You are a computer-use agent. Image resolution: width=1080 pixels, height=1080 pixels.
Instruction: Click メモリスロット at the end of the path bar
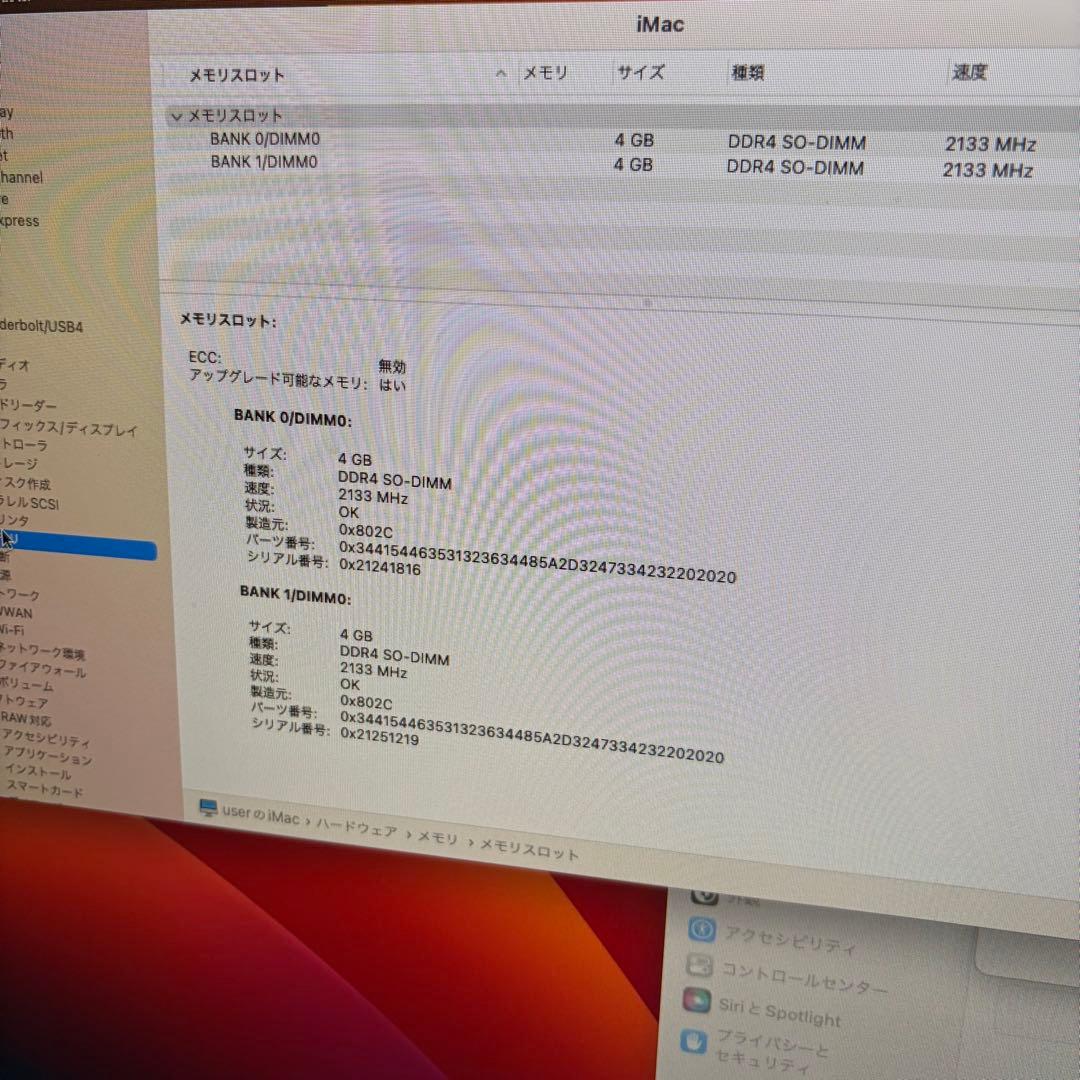[529, 849]
